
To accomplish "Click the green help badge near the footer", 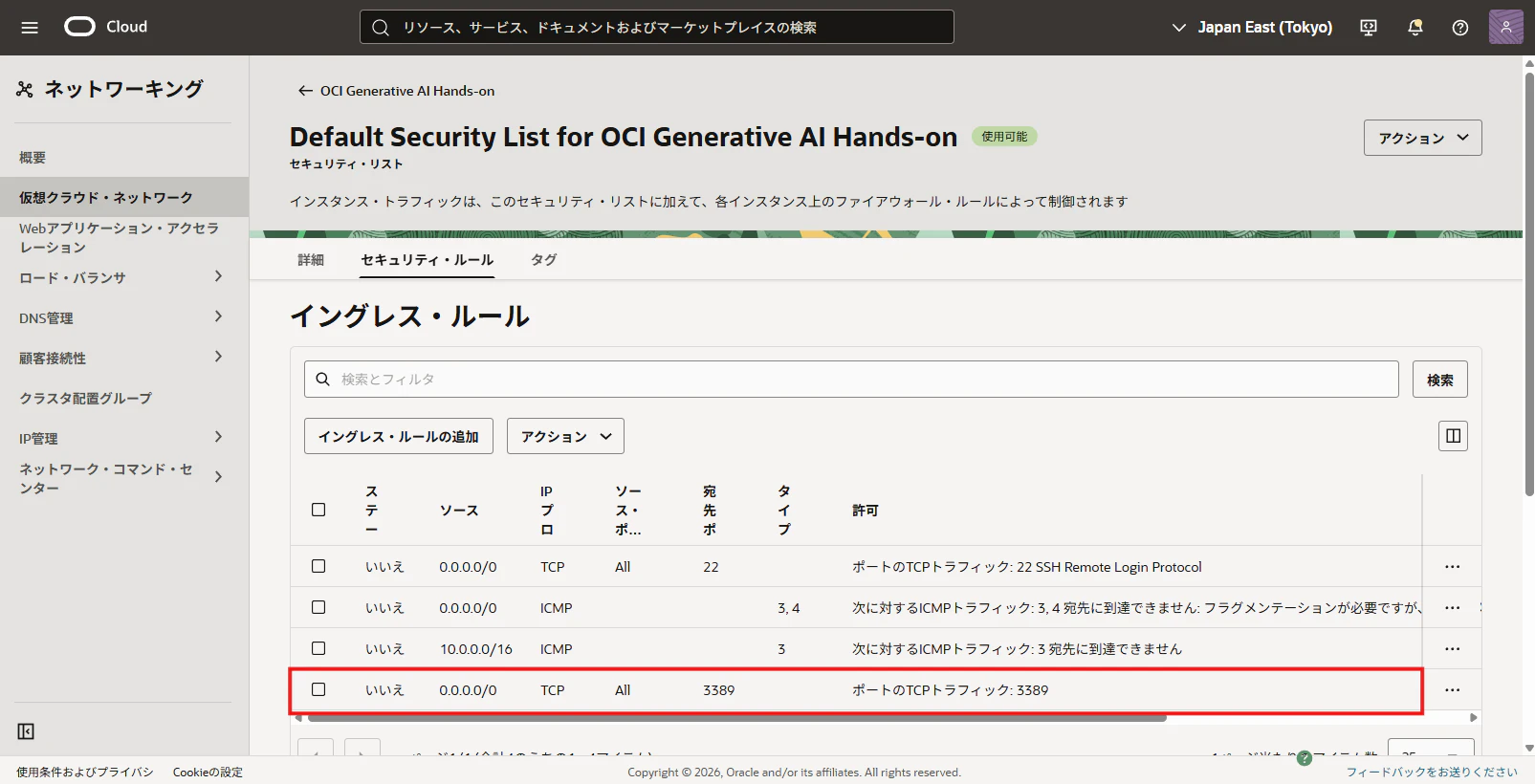I will 1304,758.
